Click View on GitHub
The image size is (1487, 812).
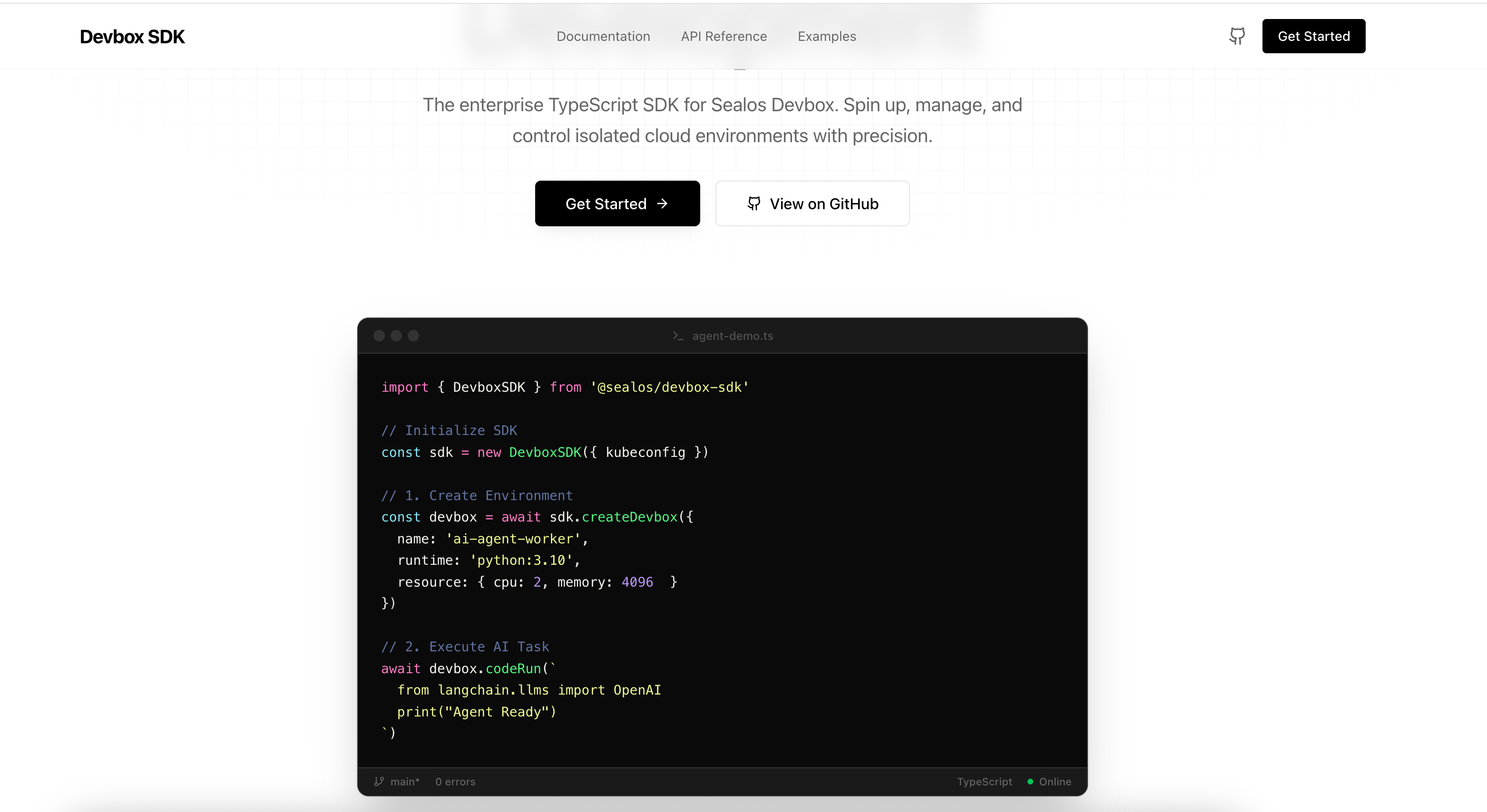812,203
